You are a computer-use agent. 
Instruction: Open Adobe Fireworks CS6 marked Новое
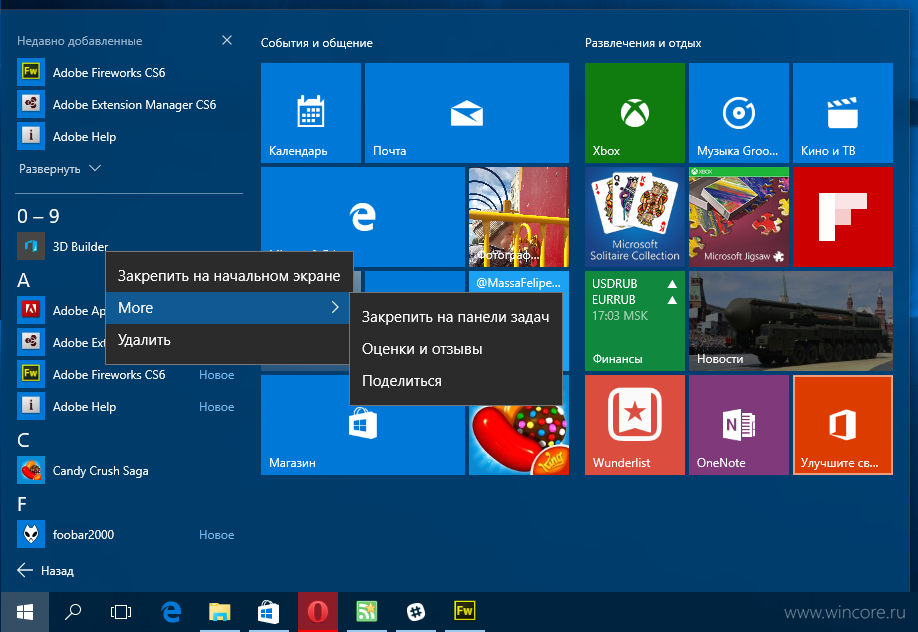pyautogui.click(x=126, y=374)
